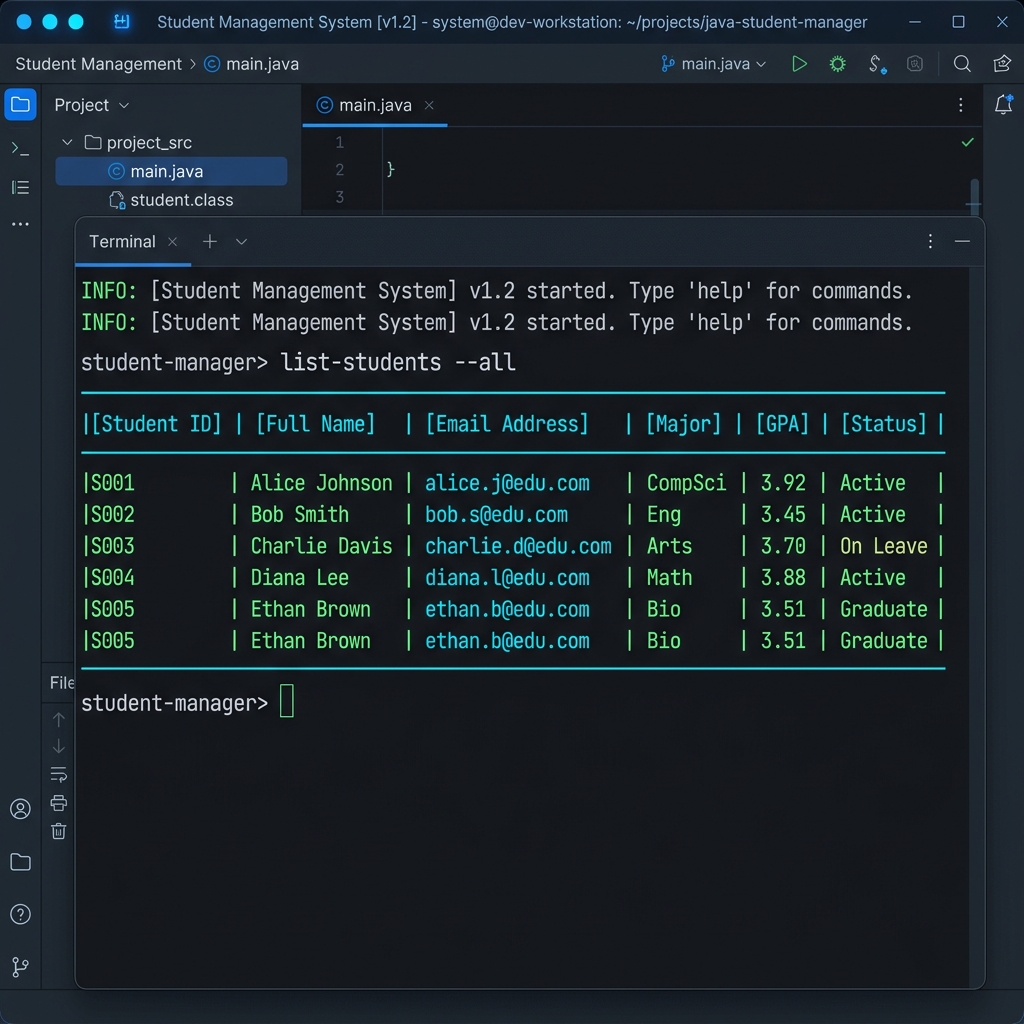Close the Terminal tab
This screenshot has width=1024, height=1024.
(x=172, y=242)
